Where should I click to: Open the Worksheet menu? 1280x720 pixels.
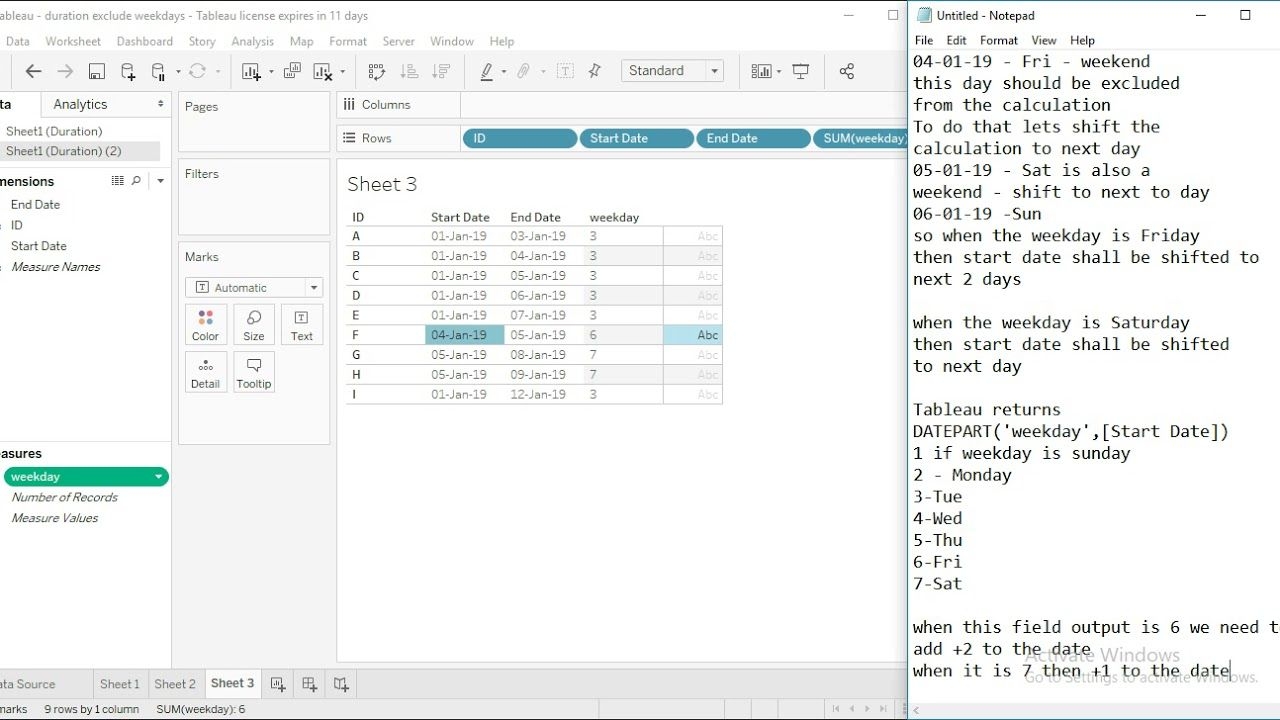pyautogui.click(x=73, y=41)
